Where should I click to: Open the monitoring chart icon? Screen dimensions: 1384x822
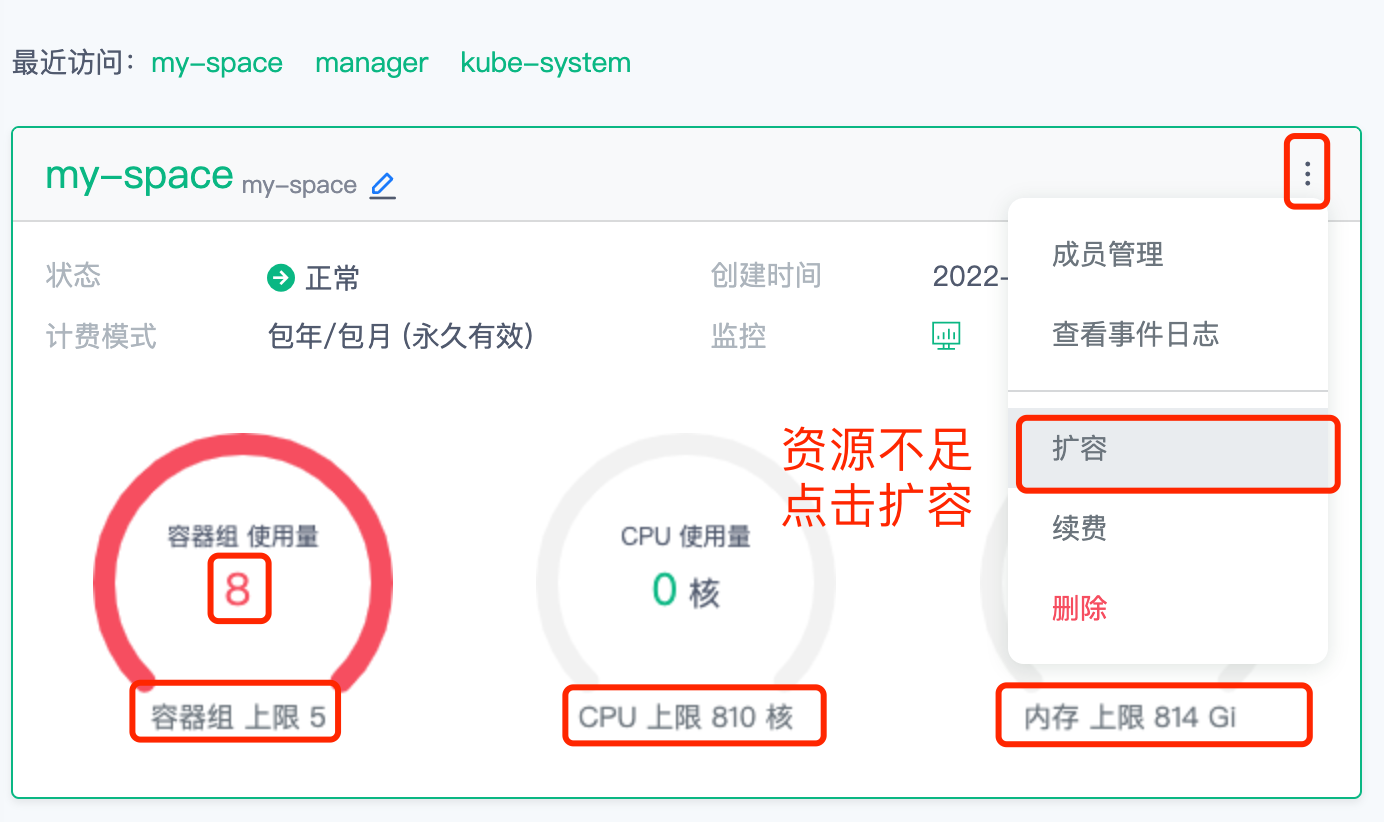[x=946, y=335]
